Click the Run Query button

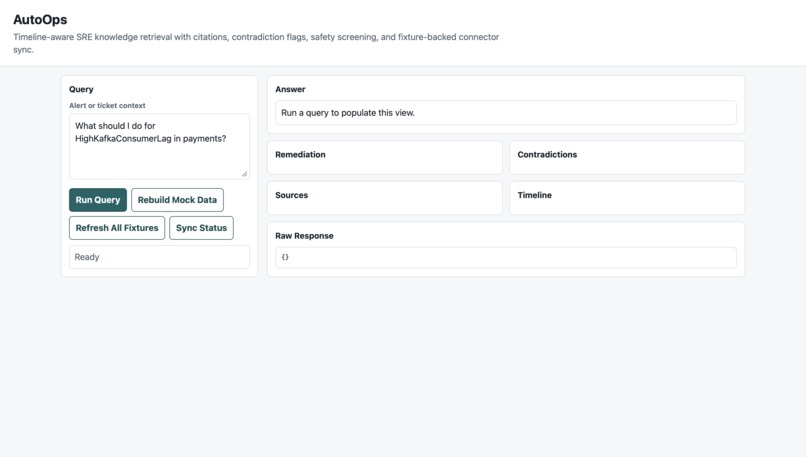[98, 200]
